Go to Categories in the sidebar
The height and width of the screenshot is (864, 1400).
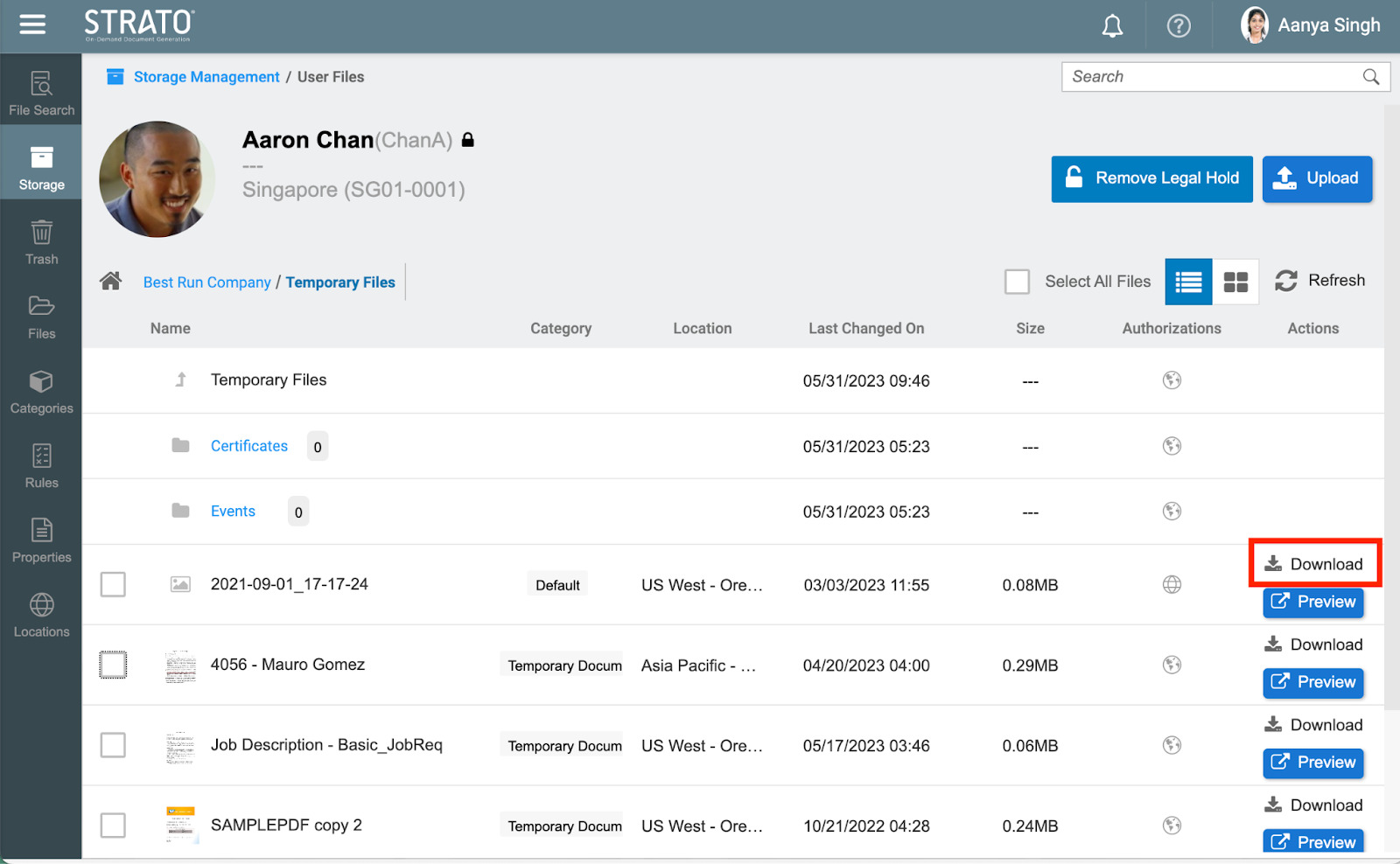tap(41, 392)
